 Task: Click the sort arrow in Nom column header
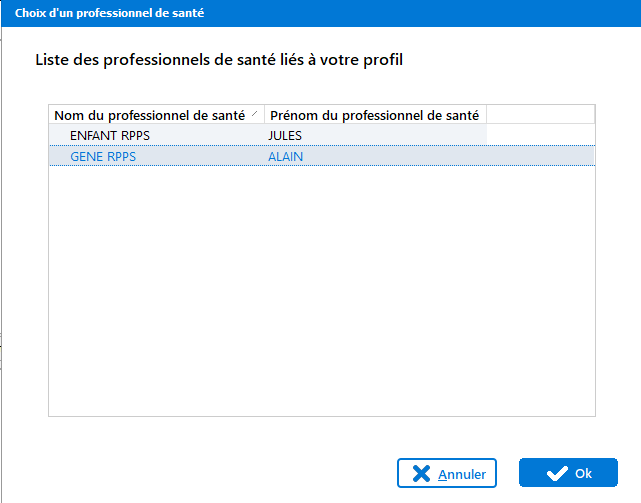click(x=256, y=113)
